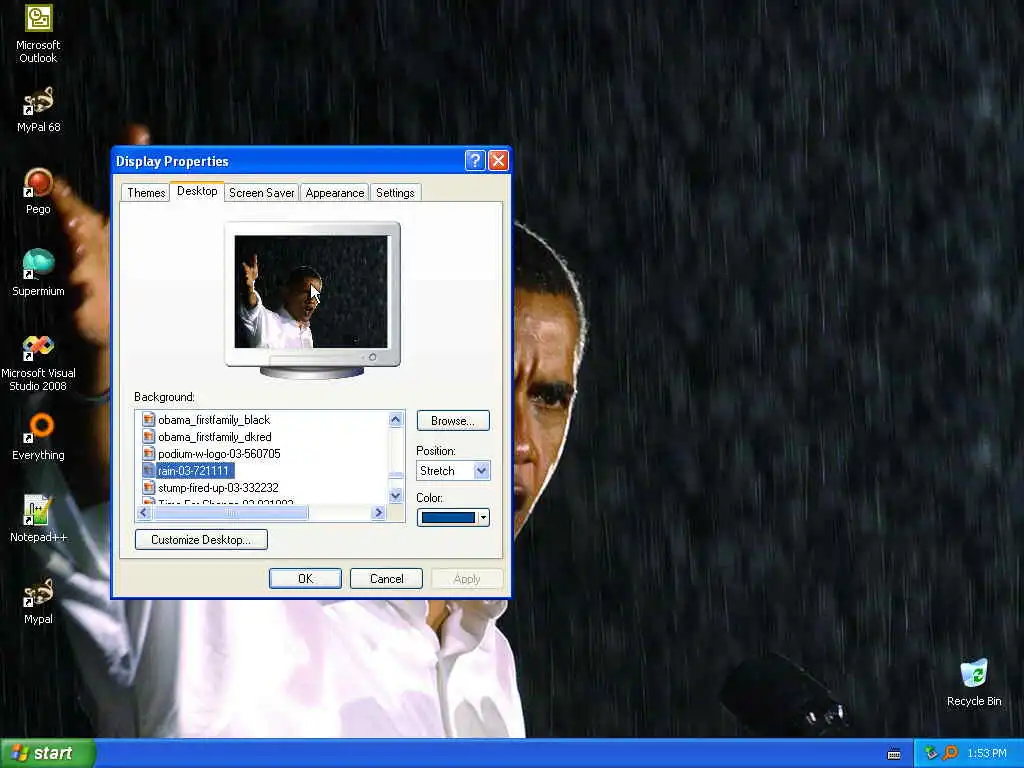Select the Pego desktop icon
The height and width of the screenshot is (768, 1024).
[39, 191]
